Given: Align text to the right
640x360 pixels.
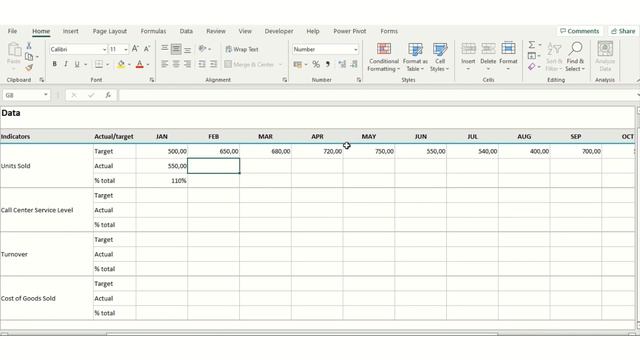Looking at the screenshot, I should tap(187, 64).
